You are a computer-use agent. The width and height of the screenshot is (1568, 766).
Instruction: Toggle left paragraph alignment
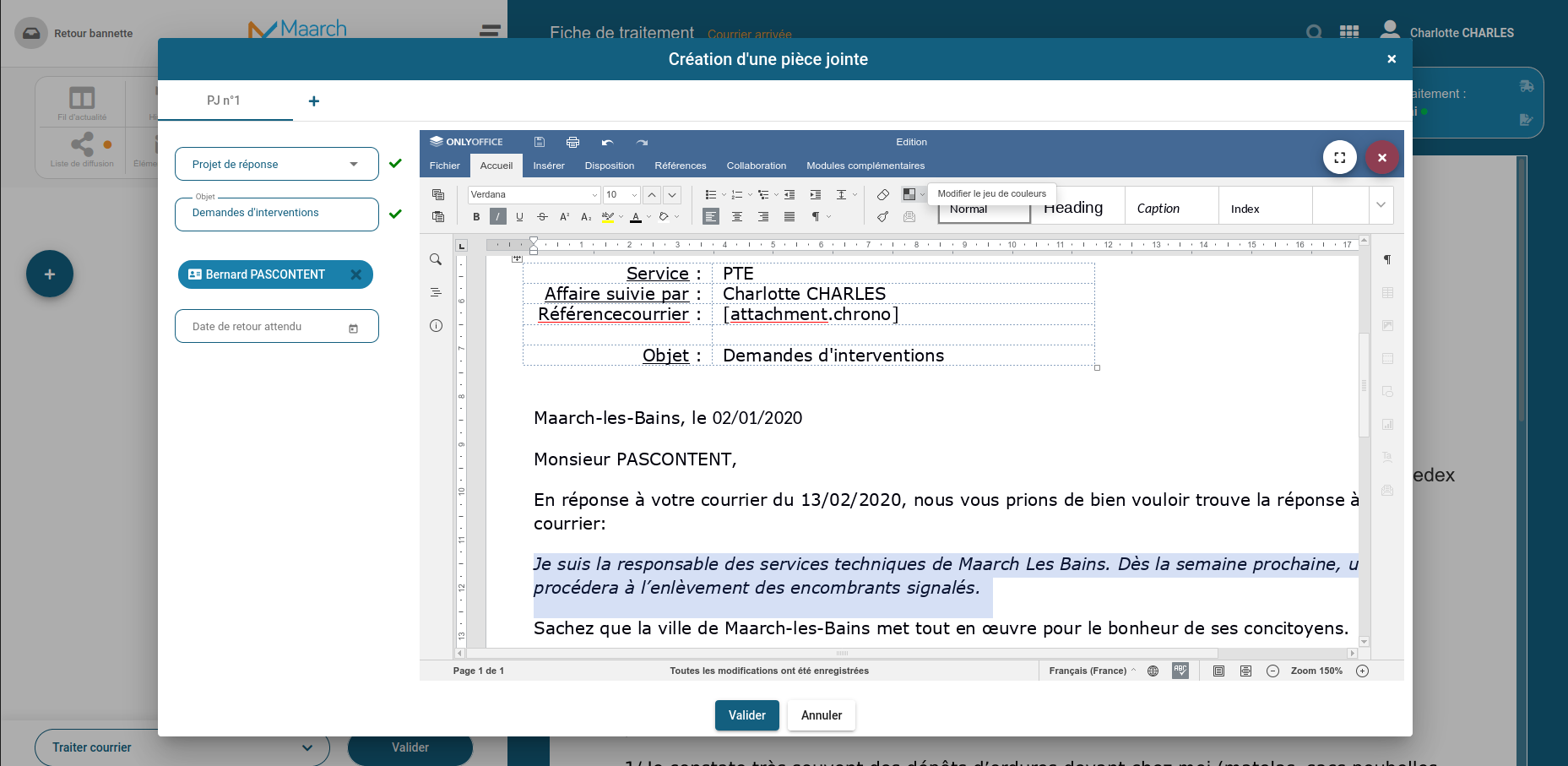711,217
